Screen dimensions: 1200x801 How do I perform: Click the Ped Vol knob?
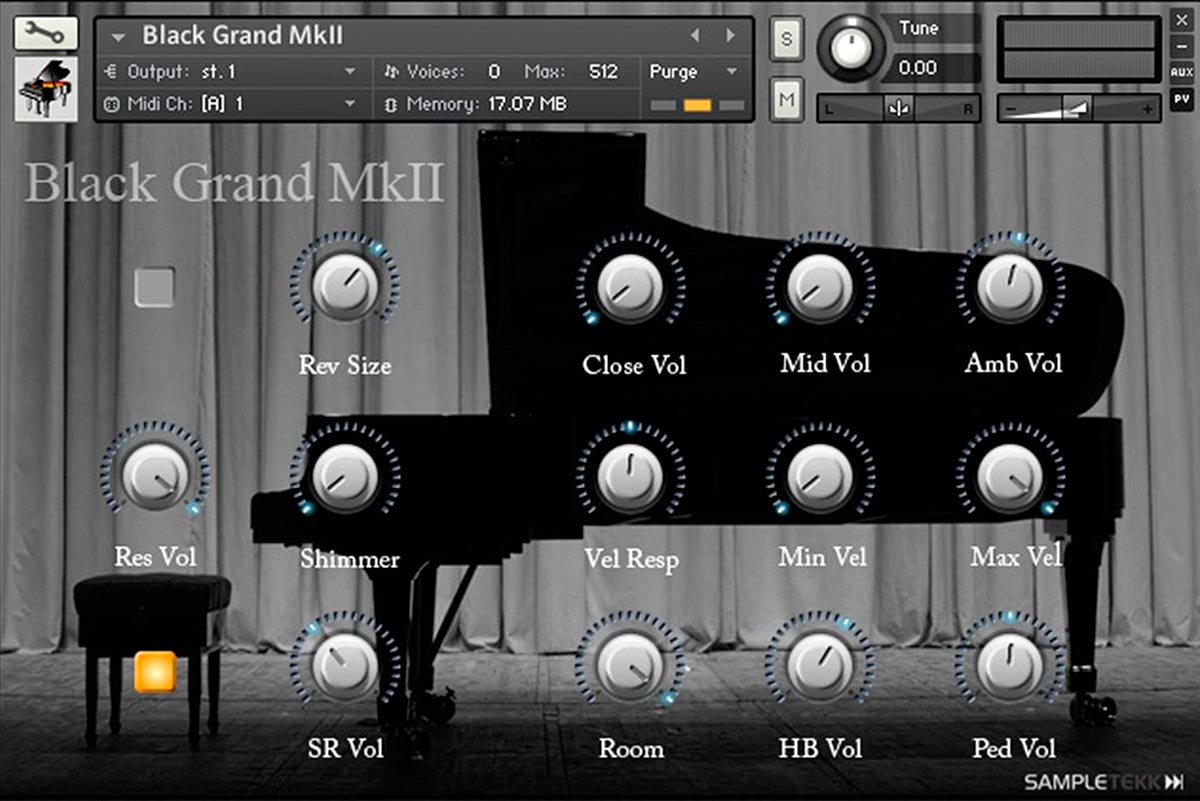pos(1010,667)
